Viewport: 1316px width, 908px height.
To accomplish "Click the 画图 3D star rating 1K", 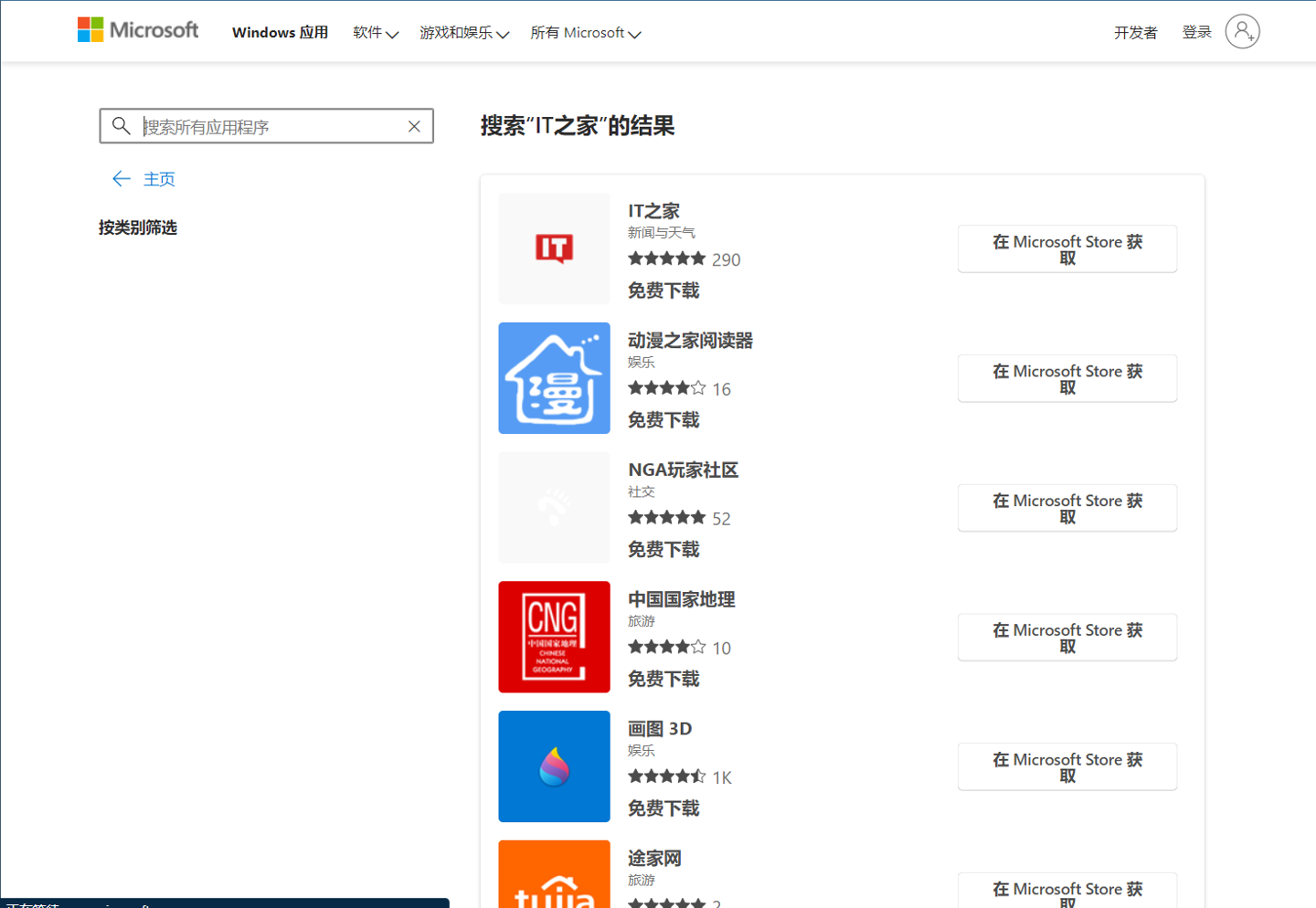I will (680, 777).
